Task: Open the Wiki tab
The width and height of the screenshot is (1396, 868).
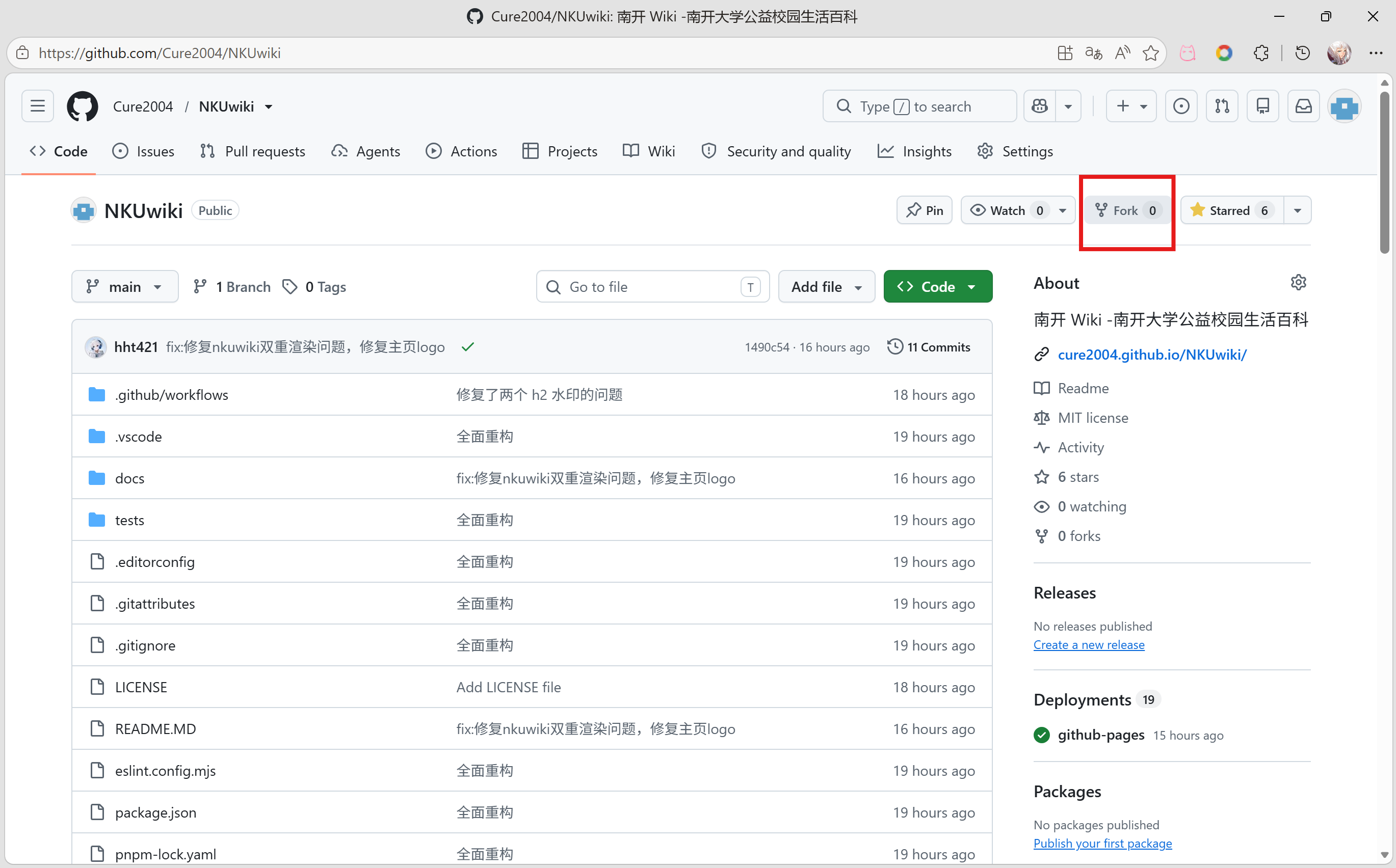Action: 649,152
